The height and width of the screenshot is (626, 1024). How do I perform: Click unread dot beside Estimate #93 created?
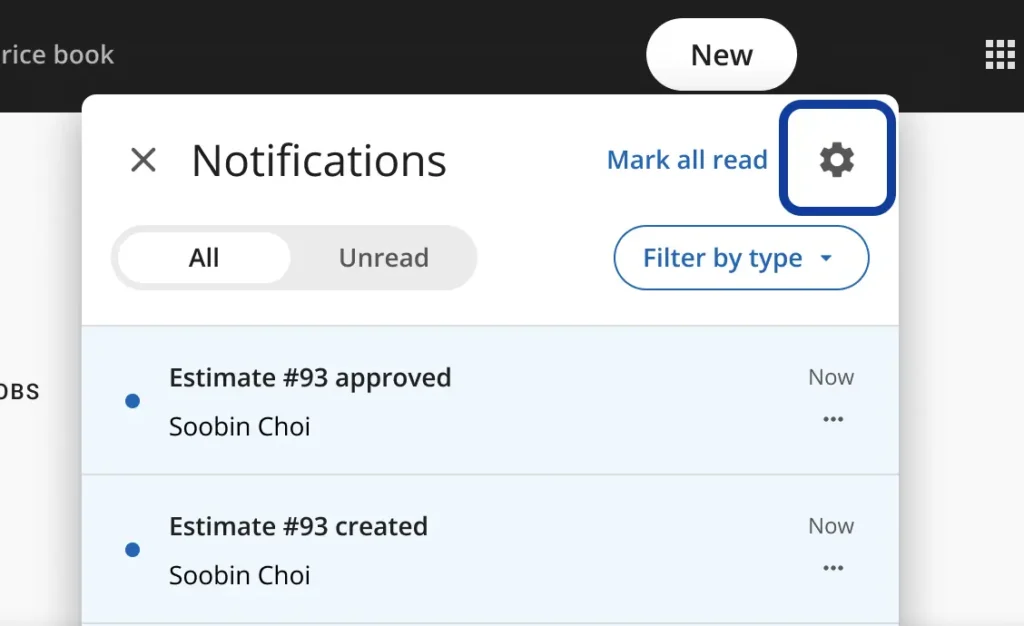132,550
